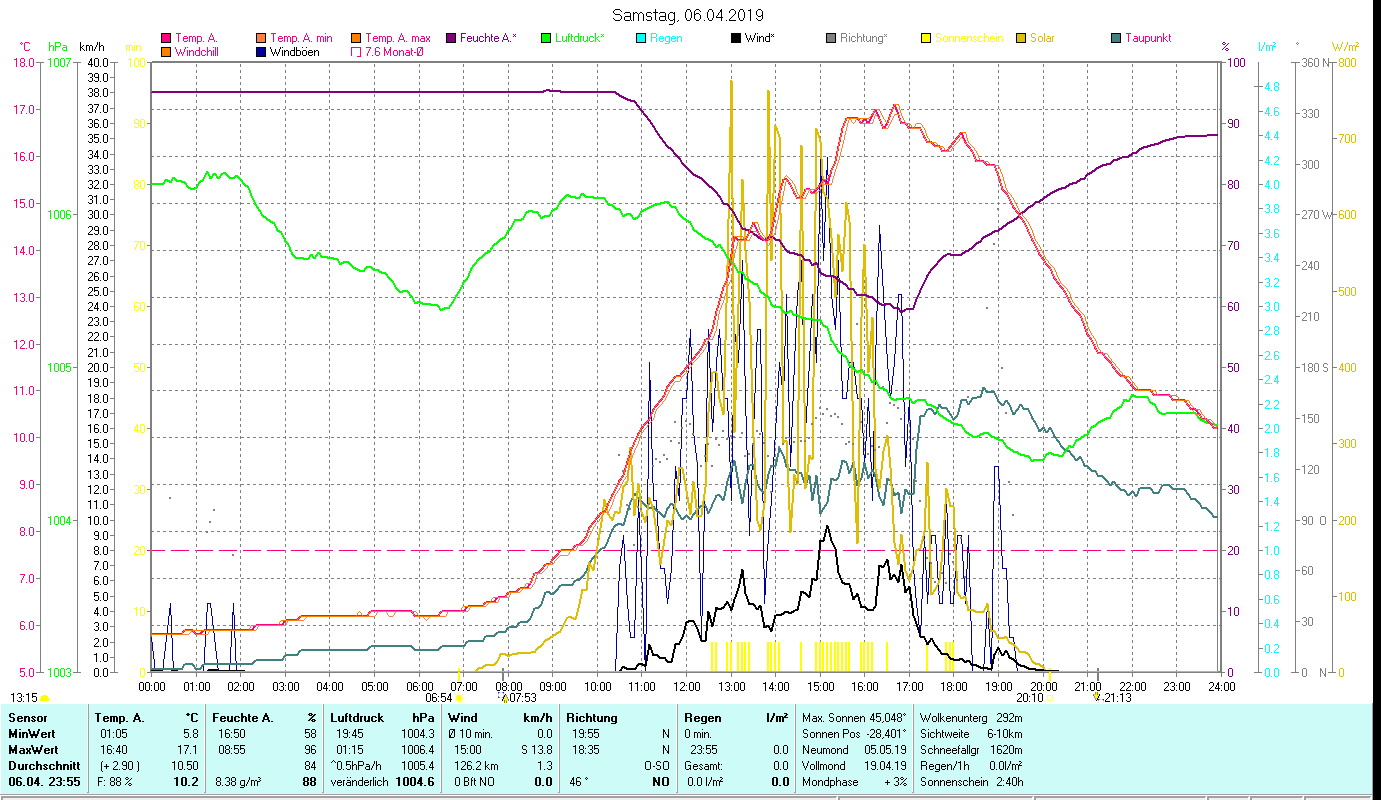This screenshot has height=800, width=1381.
Task: Click the 'Mondphase + 3%' entry
Action: [x=855, y=782]
